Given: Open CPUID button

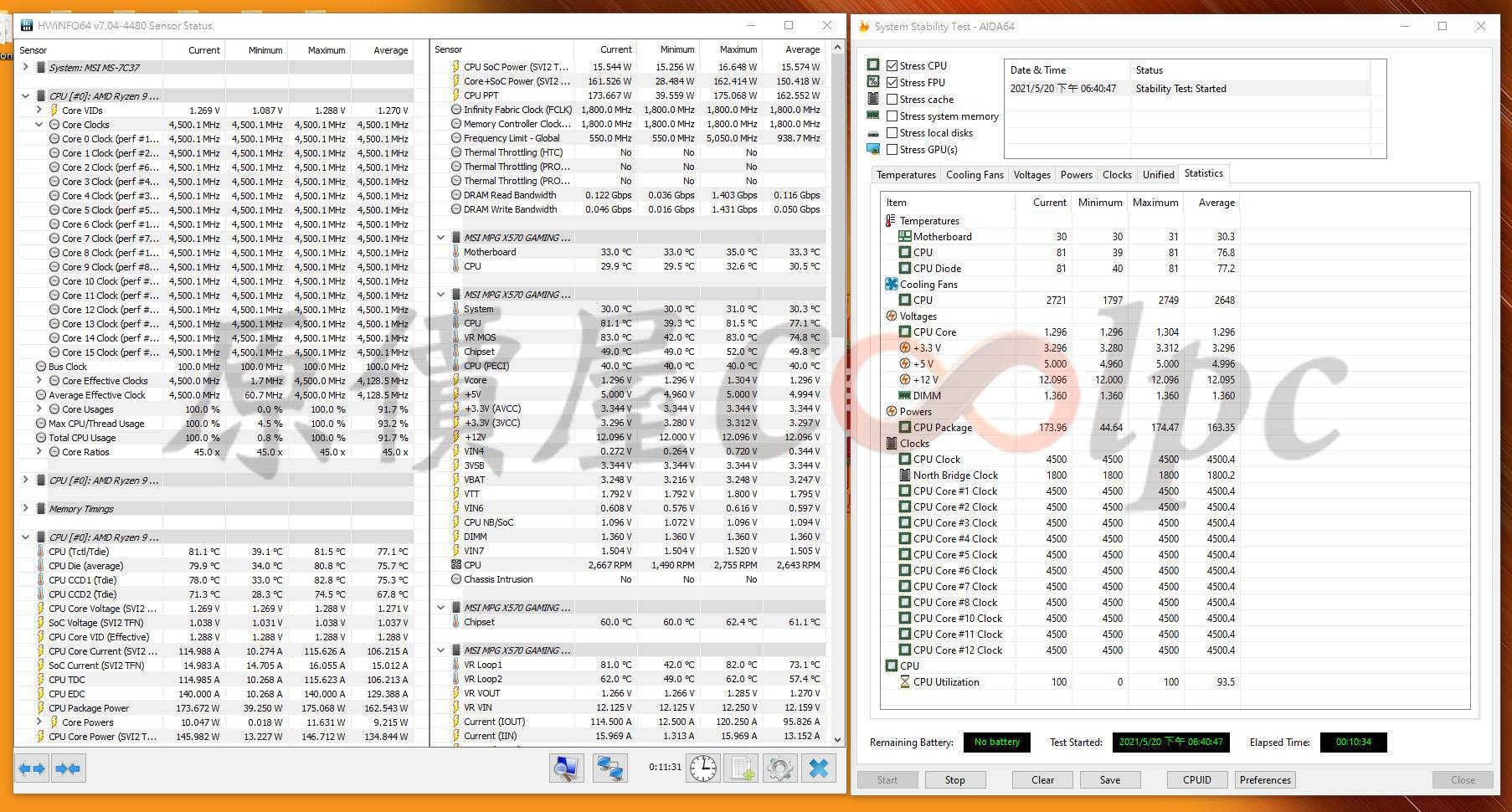Looking at the screenshot, I should tap(1197, 780).
